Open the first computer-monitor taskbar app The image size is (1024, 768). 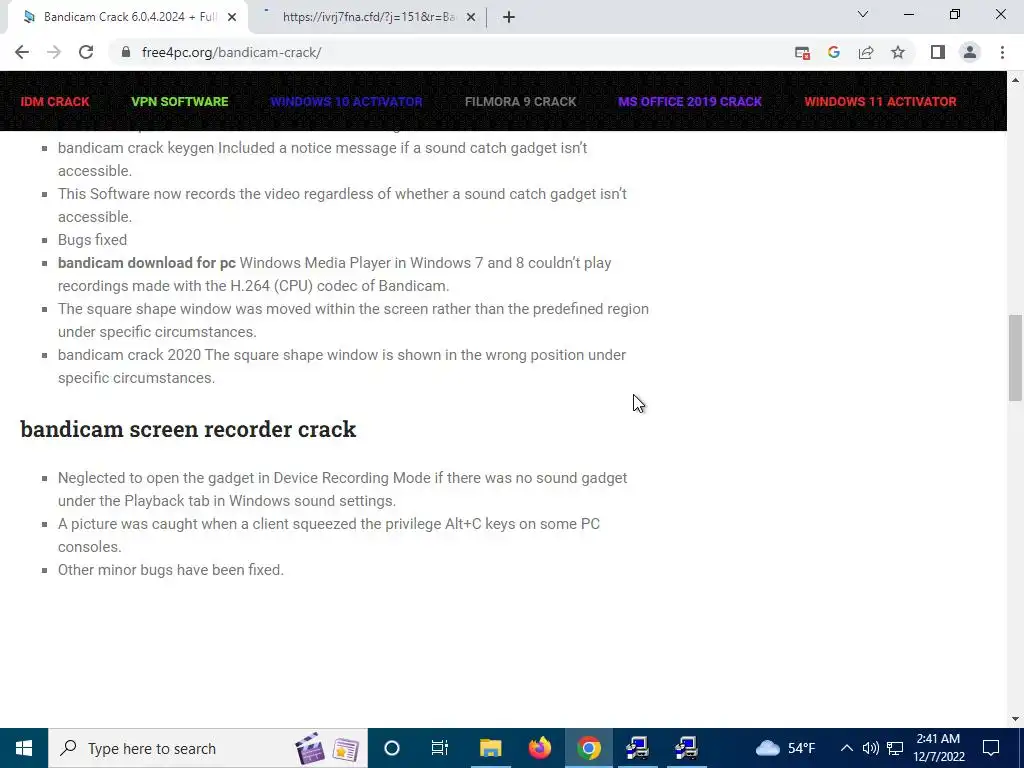(637, 748)
